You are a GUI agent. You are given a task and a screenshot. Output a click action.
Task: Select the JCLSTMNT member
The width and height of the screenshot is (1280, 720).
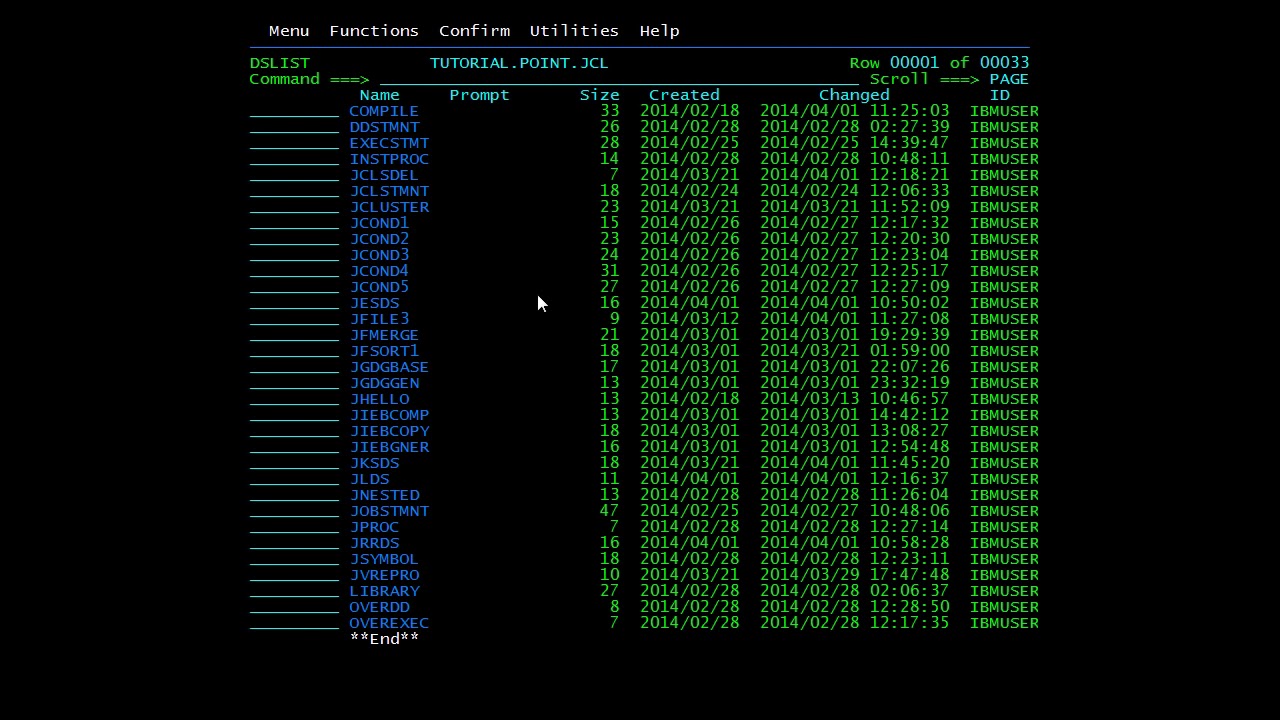389,191
